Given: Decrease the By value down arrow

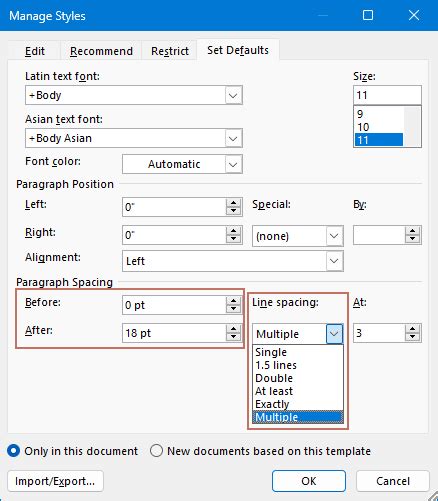Looking at the screenshot, I should pyautogui.click(x=413, y=239).
